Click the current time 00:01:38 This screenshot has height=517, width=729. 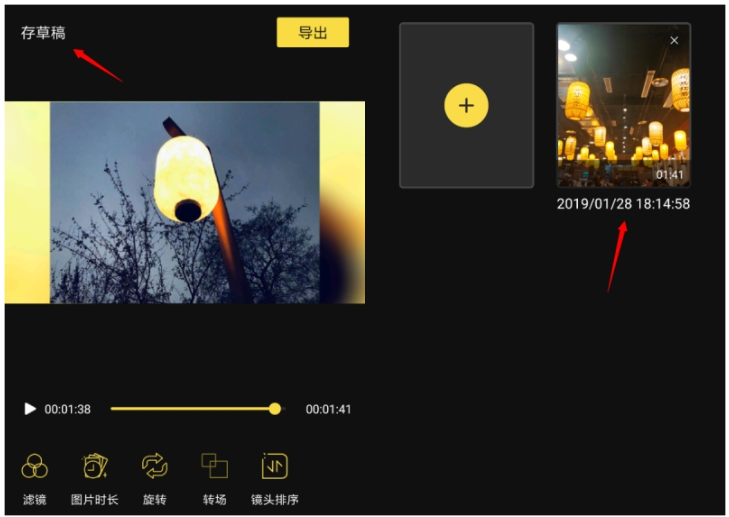pos(67,409)
